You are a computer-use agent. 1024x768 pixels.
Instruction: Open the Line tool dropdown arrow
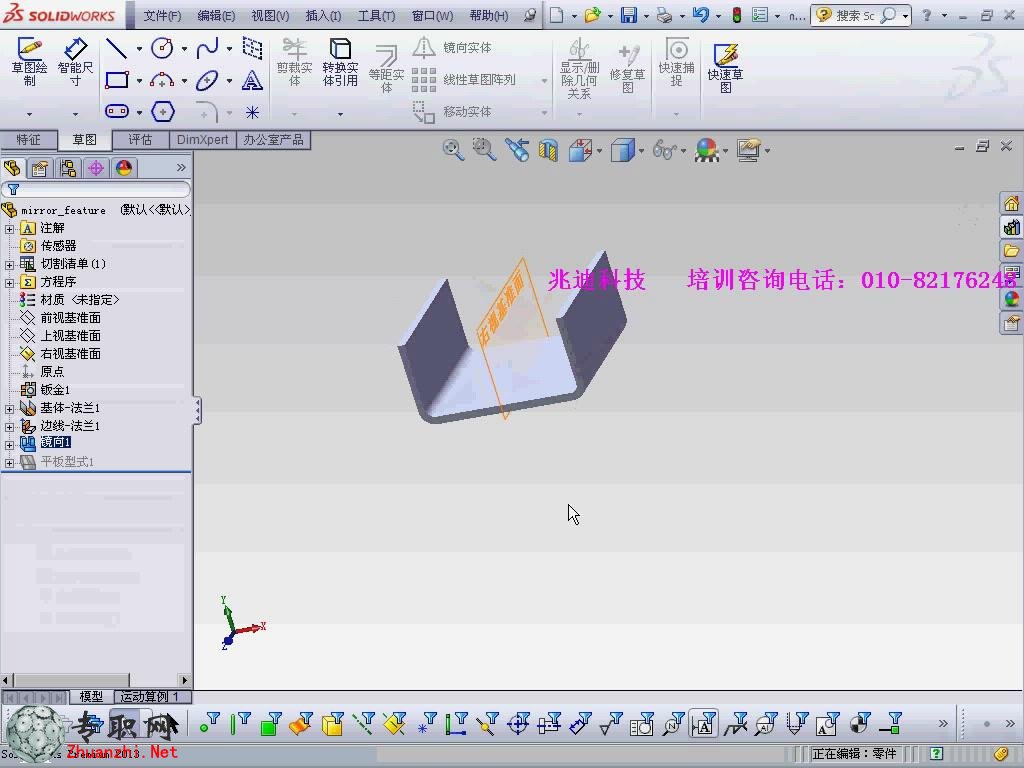139,49
